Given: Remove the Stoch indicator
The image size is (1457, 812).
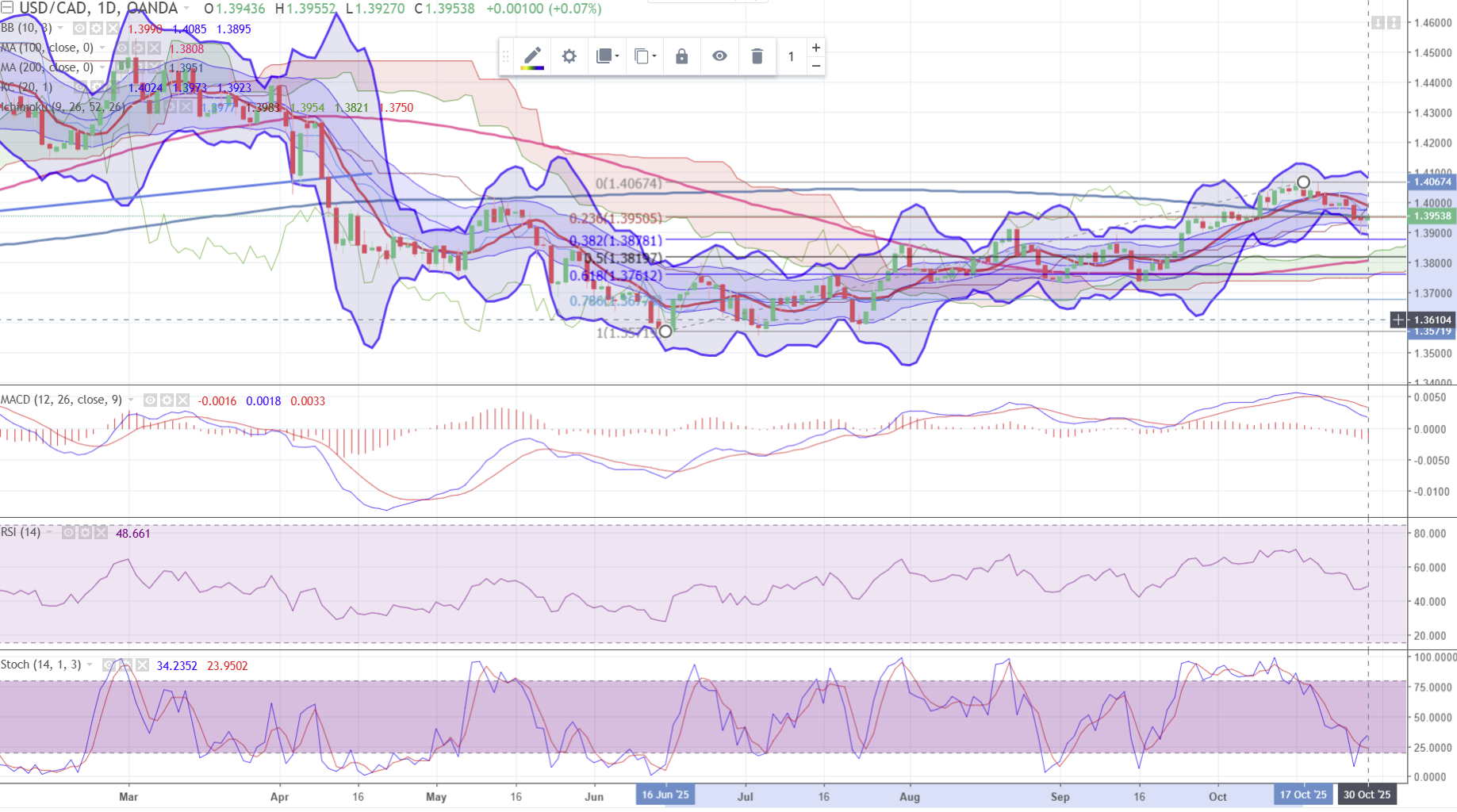Looking at the screenshot, I should (x=142, y=665).
